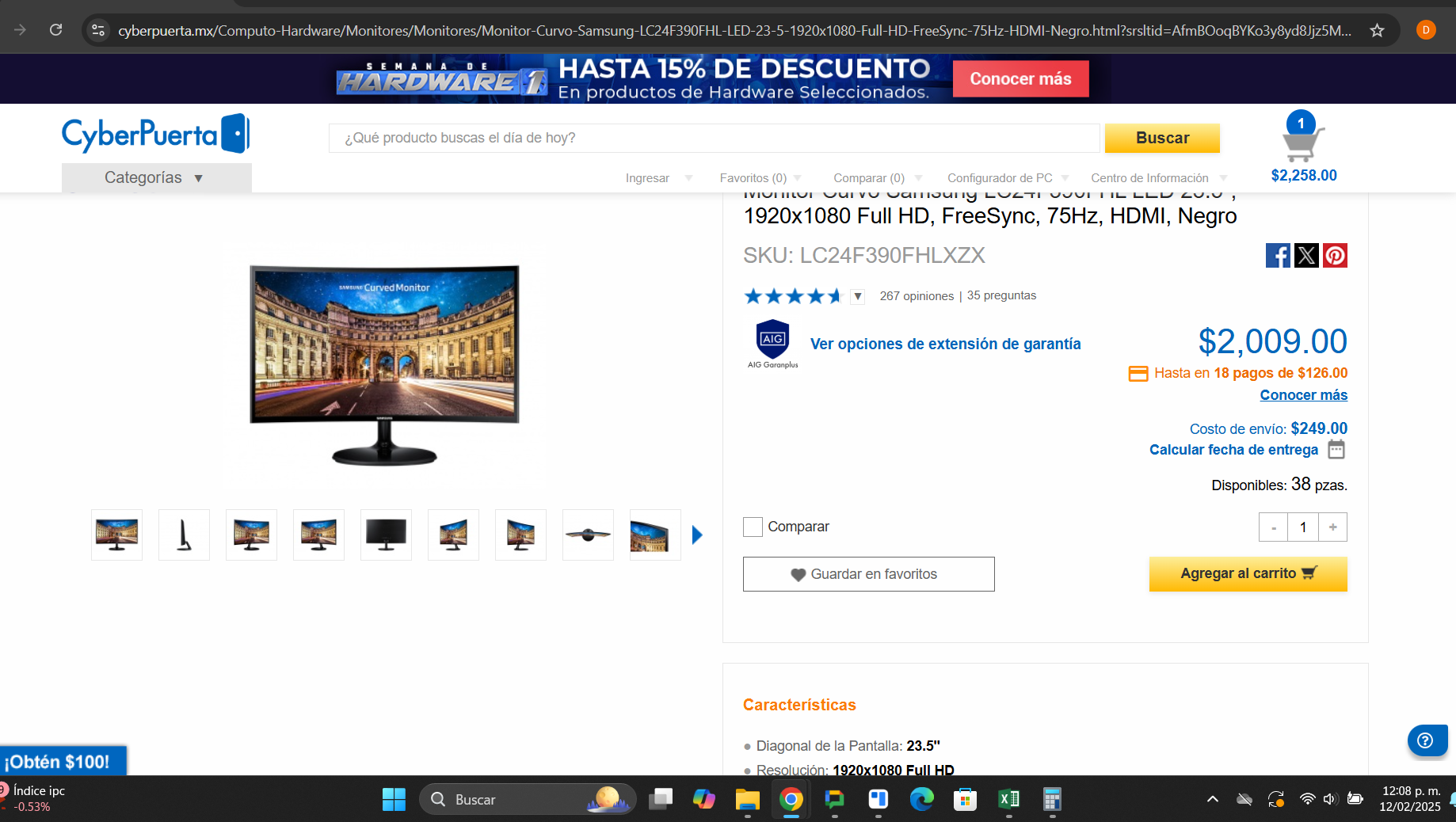The width and height of the screenshot is (1456, 822).
Task: Open Excel from taskbar
Action: pos(1008,799)
